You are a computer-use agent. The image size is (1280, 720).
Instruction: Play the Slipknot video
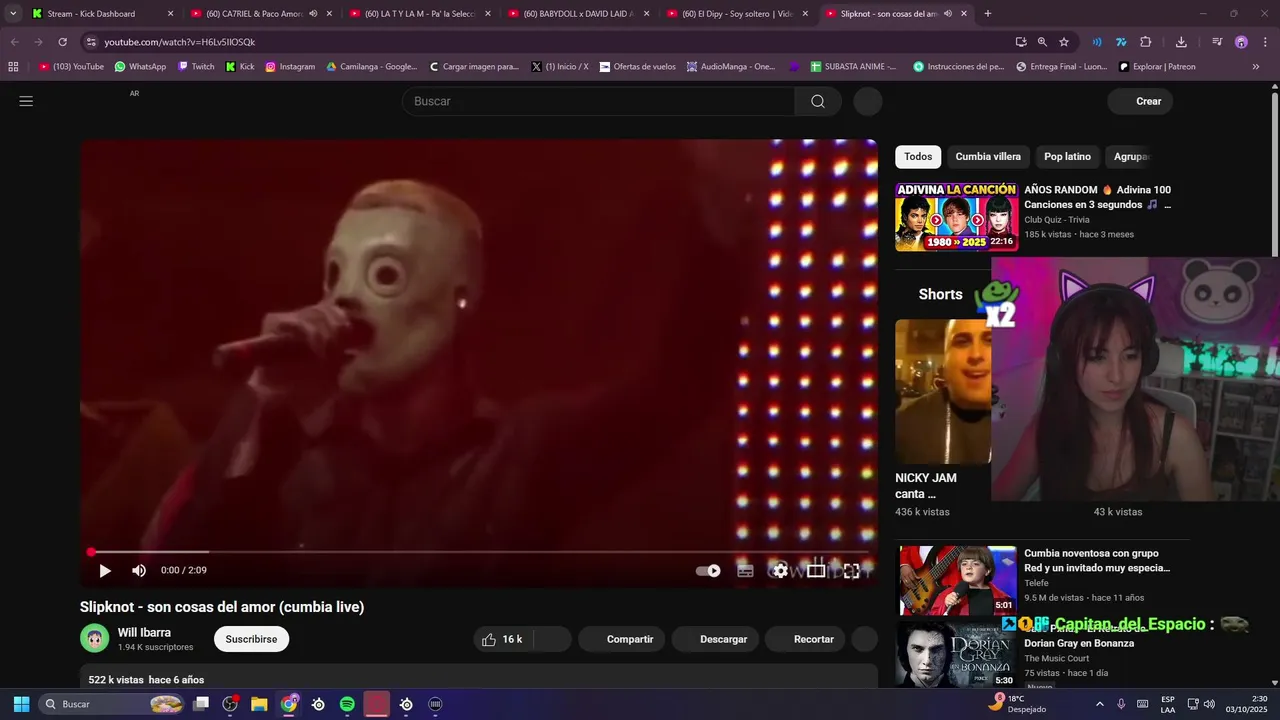pyautogui.click(x=105, y=571)
